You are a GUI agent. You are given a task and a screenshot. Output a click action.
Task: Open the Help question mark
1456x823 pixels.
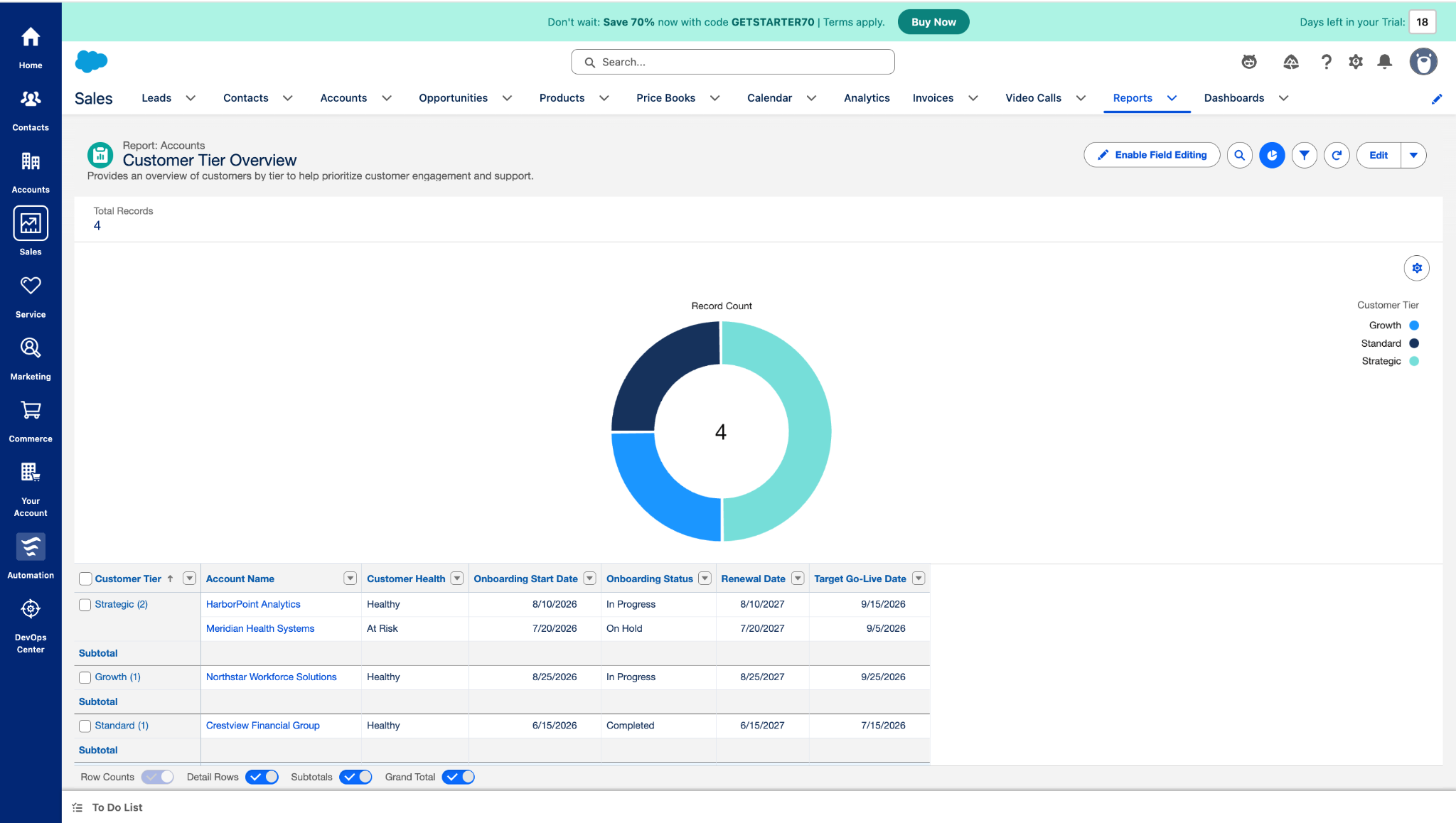(1326, 62)
